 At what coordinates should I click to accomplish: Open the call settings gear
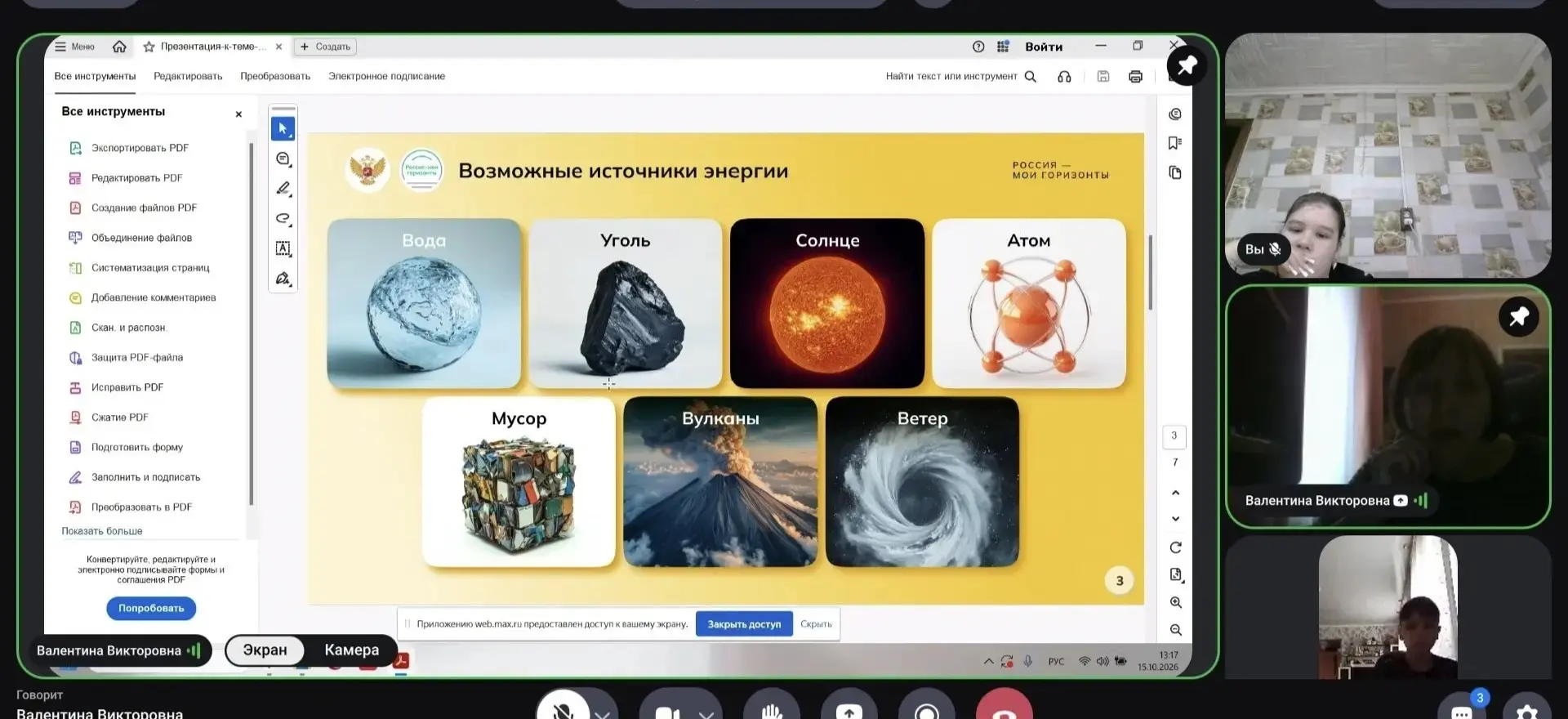1526,709
